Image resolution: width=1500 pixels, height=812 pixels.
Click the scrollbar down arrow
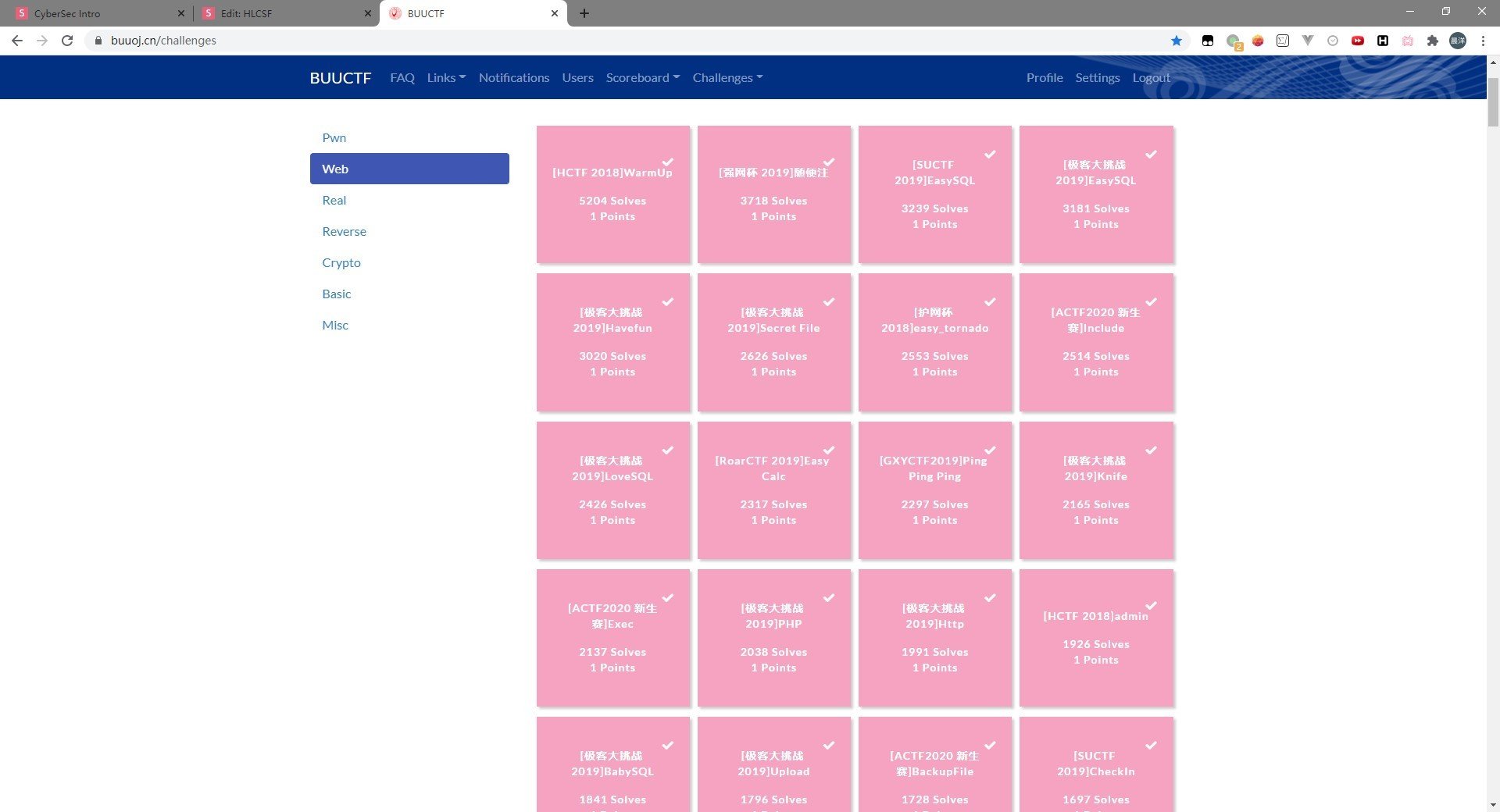pyautogui.click(x=1493, y=805)
